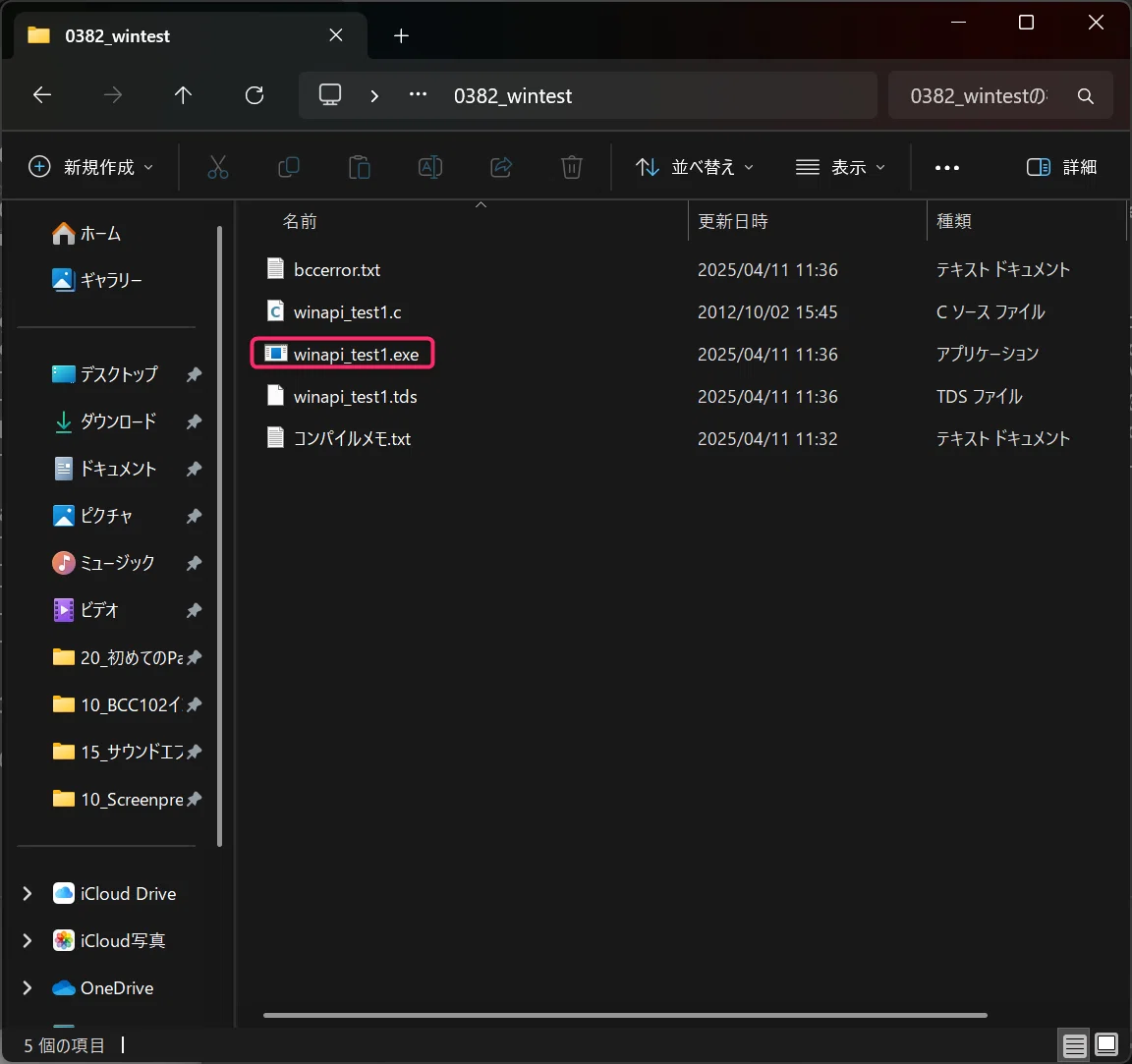Screen dimensions: 1132x1064
Task: Expand the OneDrive tree node
Action: [28, 988]
